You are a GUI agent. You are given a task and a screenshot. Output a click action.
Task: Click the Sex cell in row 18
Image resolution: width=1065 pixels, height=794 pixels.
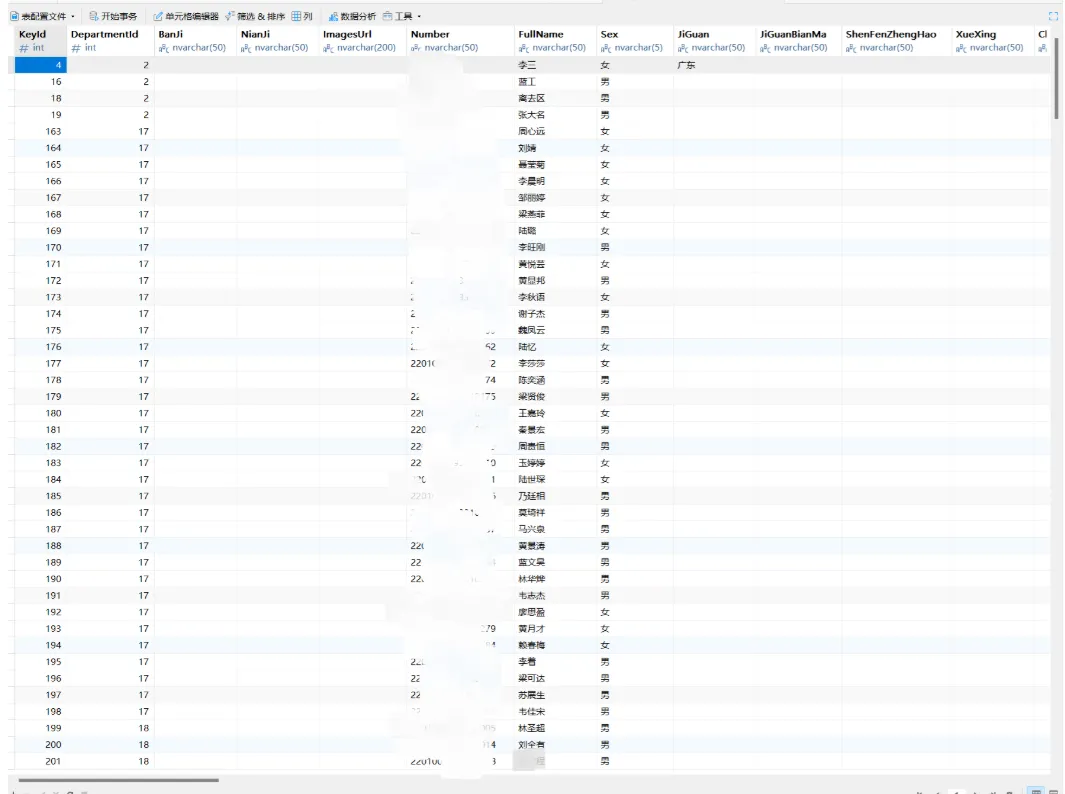tap(635, 98)
